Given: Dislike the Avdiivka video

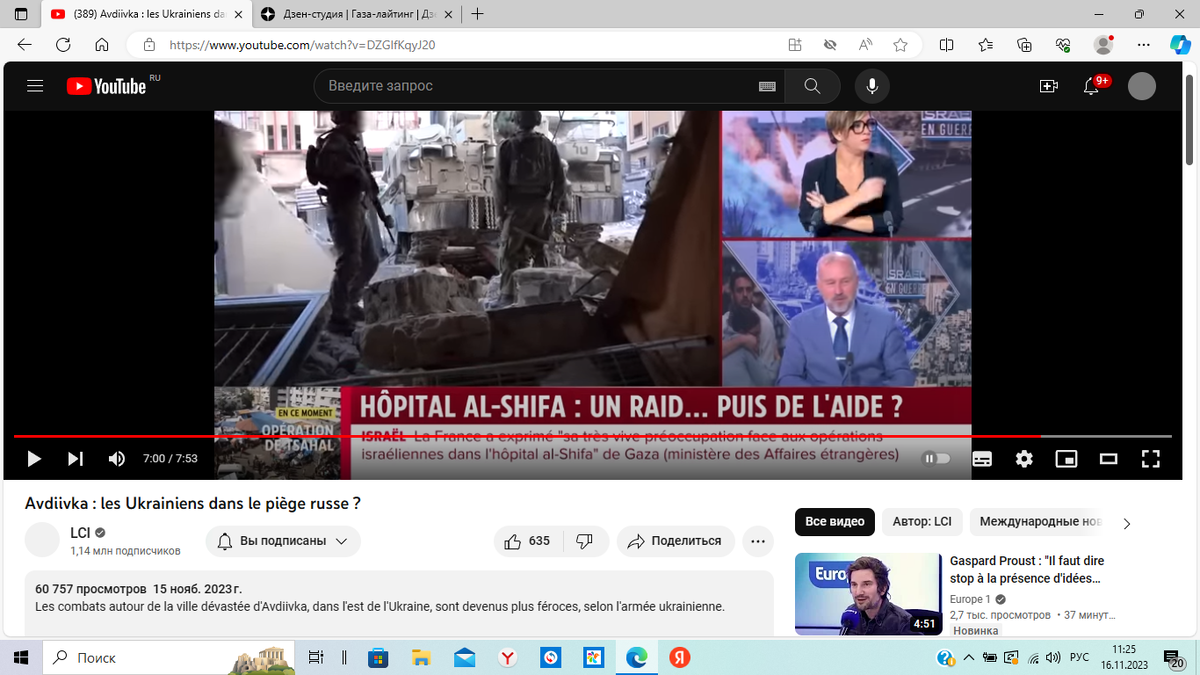Looking at the screenshot, I should (x=585, y=541).
